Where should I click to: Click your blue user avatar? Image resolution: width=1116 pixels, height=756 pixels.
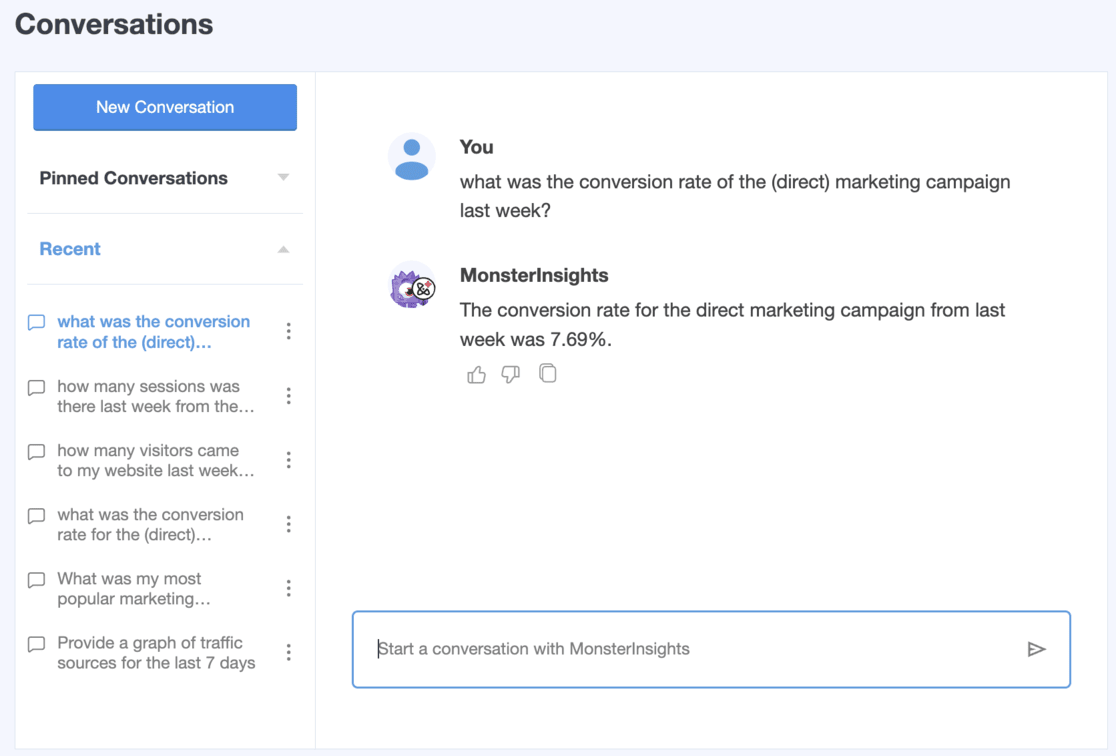coord(411,157)
